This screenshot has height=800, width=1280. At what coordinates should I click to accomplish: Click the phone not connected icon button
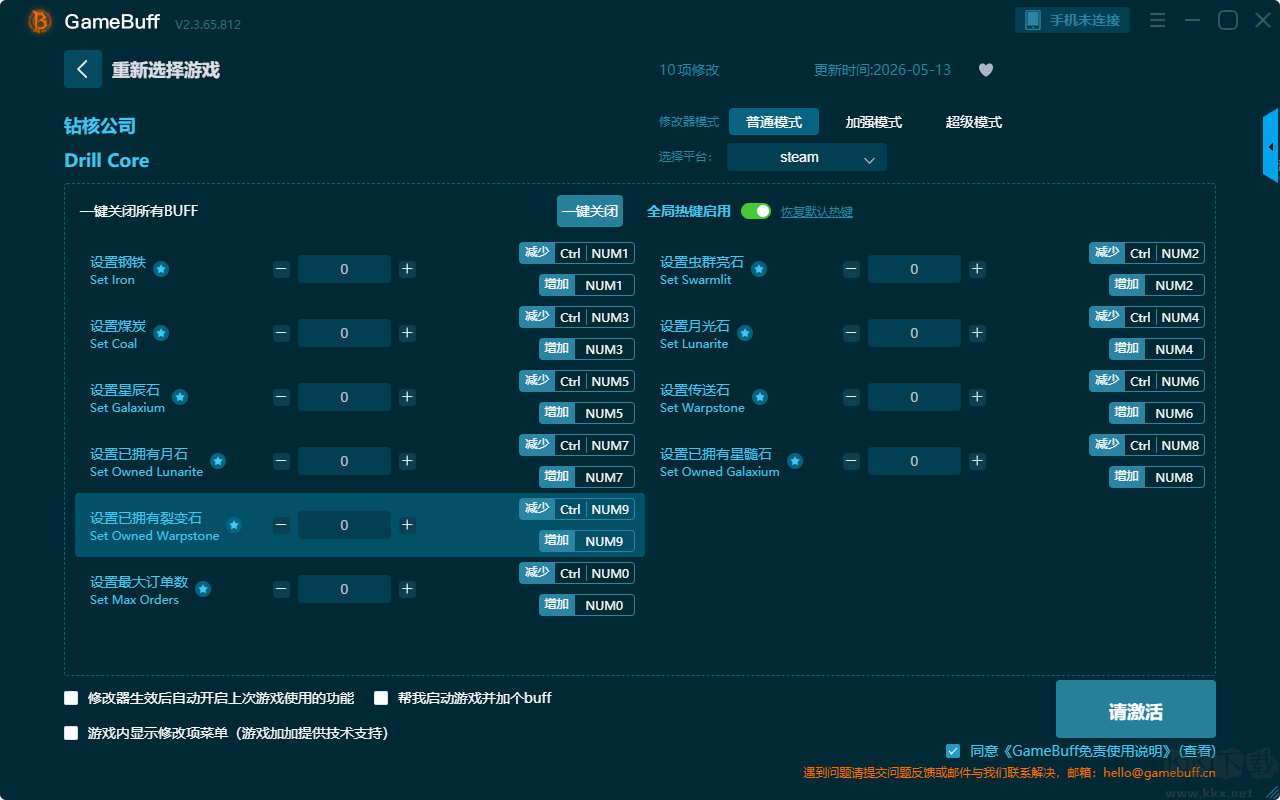pos(1073,20)
